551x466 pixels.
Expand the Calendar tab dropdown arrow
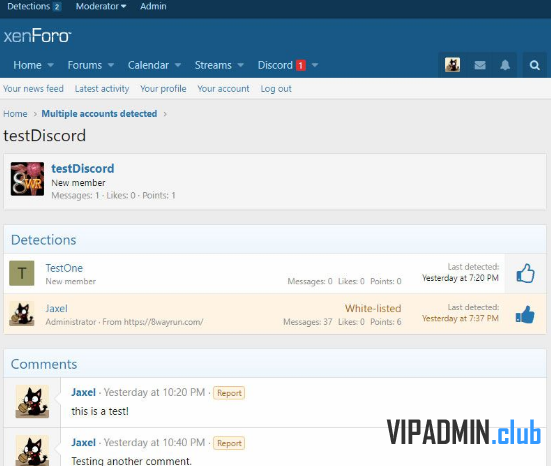(178, 65)
